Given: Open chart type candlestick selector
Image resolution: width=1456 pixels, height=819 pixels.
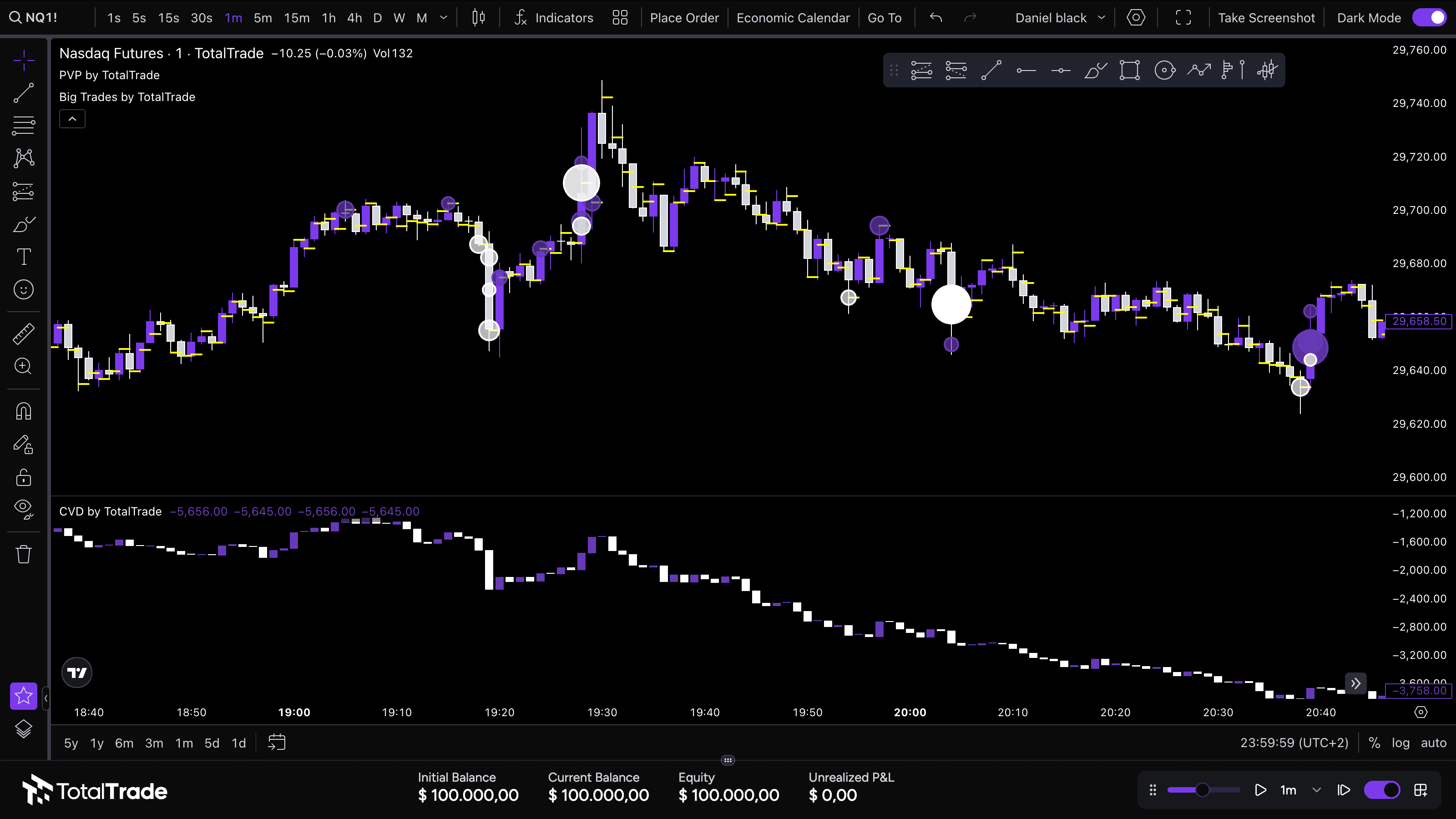Looking at the screenshot, I should (479, 18).
